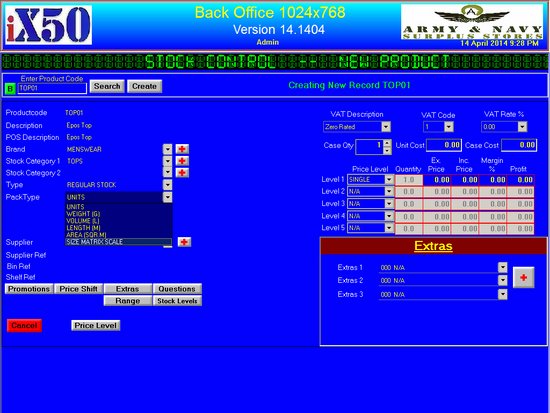Viewport: 550px width, 413px height.
Task: Open Level 3 price level dropdown
Action: tap(389, 204)
